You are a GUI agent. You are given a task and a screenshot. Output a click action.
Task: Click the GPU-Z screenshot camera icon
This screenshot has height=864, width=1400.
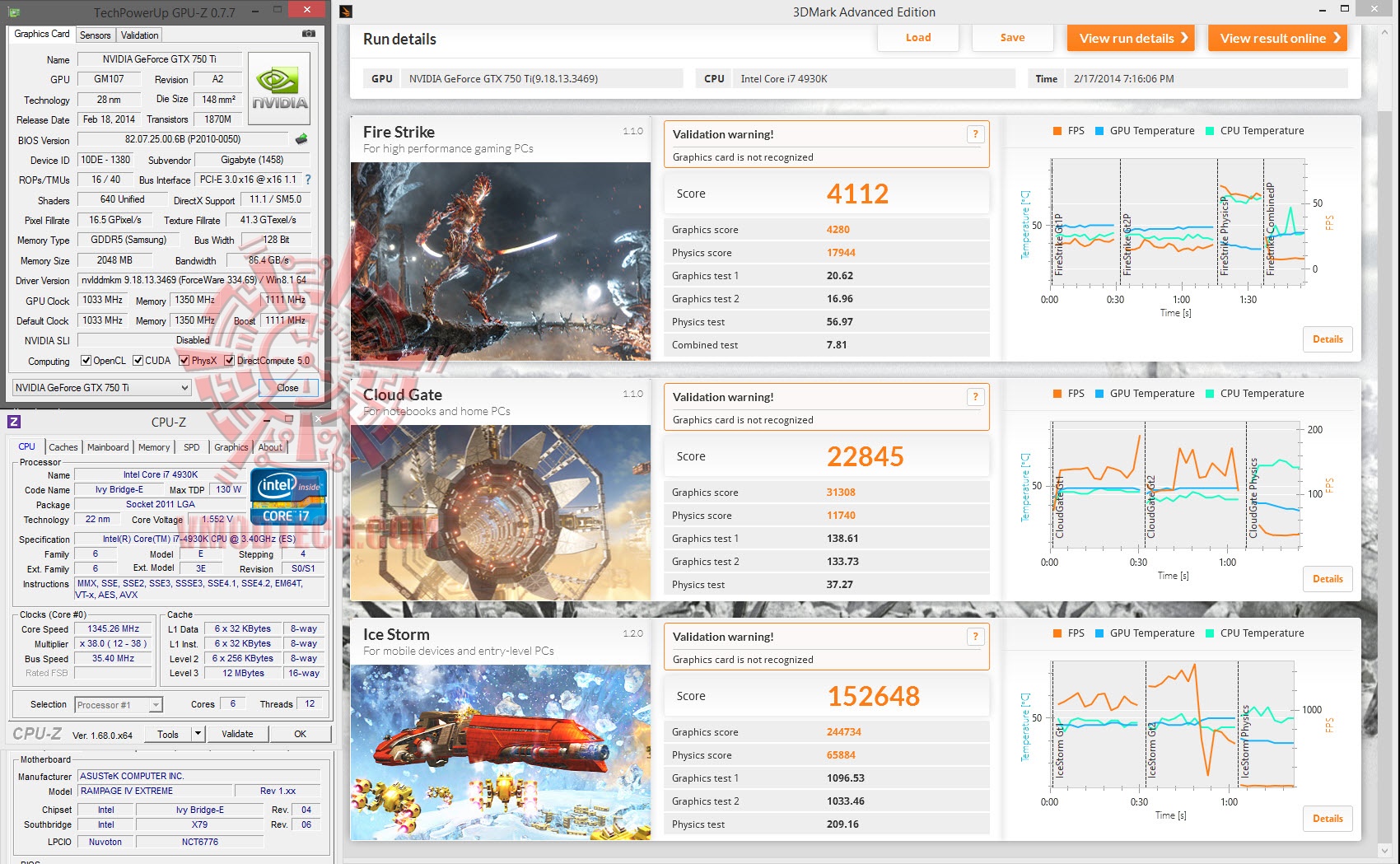(x=309, y=34)
